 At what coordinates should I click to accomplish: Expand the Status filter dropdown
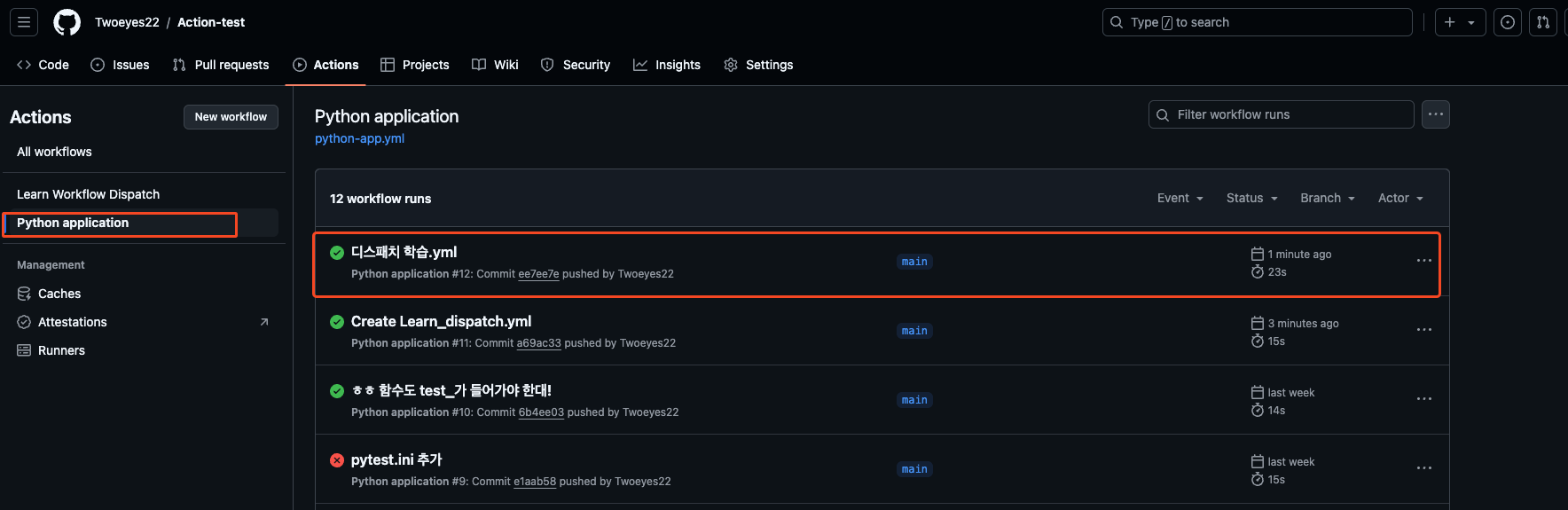[1251, 198]
